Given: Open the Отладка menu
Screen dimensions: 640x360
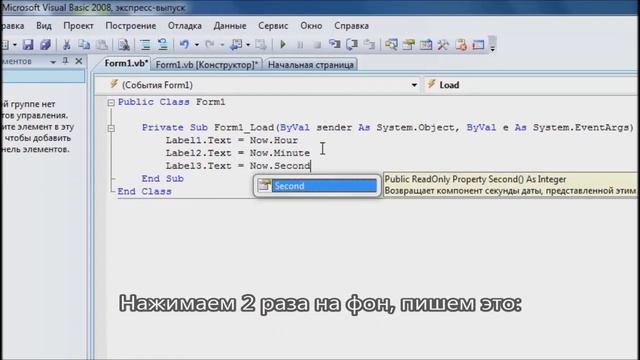Looking at the screenshot, I should tap(185, 26).
